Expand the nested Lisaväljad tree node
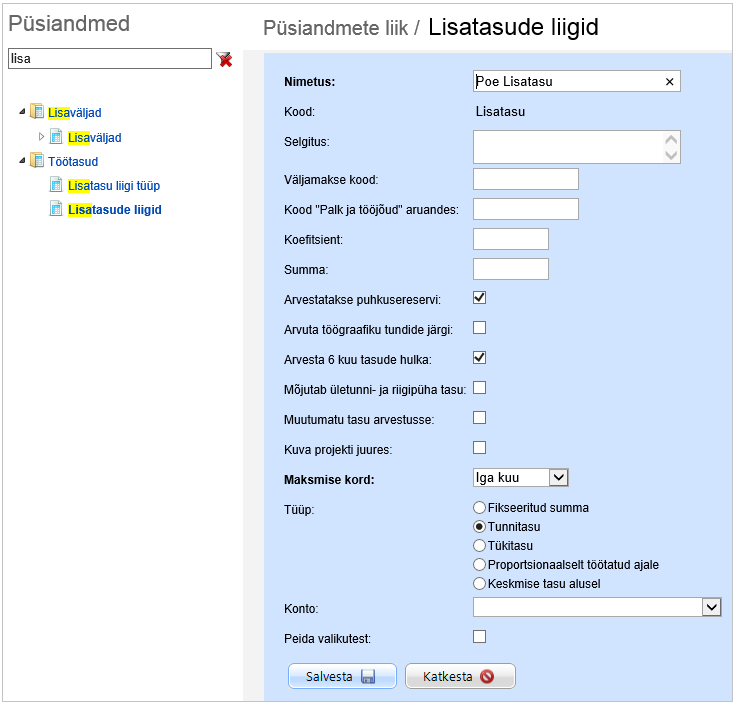 tap(41, 137)
